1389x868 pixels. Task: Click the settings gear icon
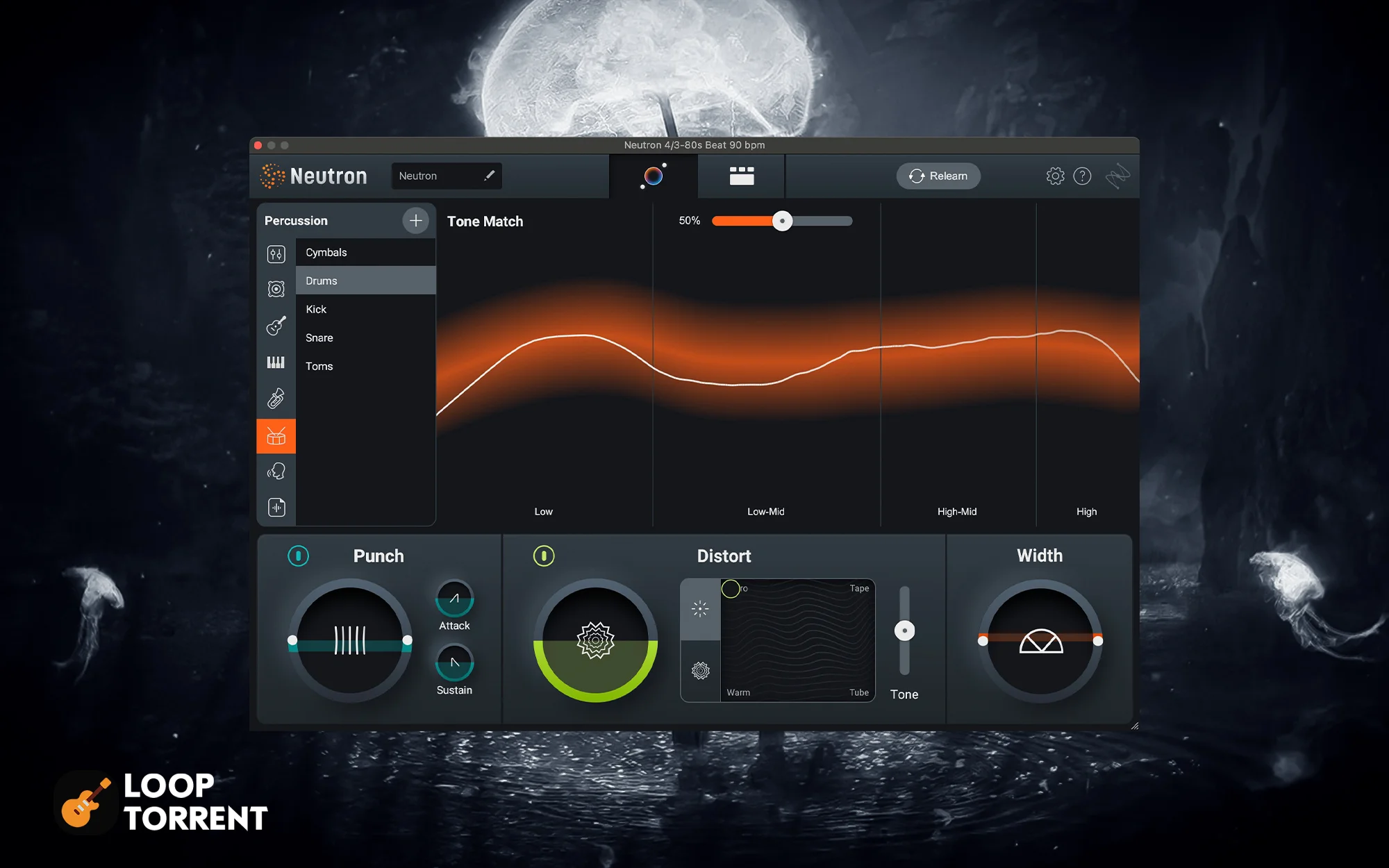1054,176
